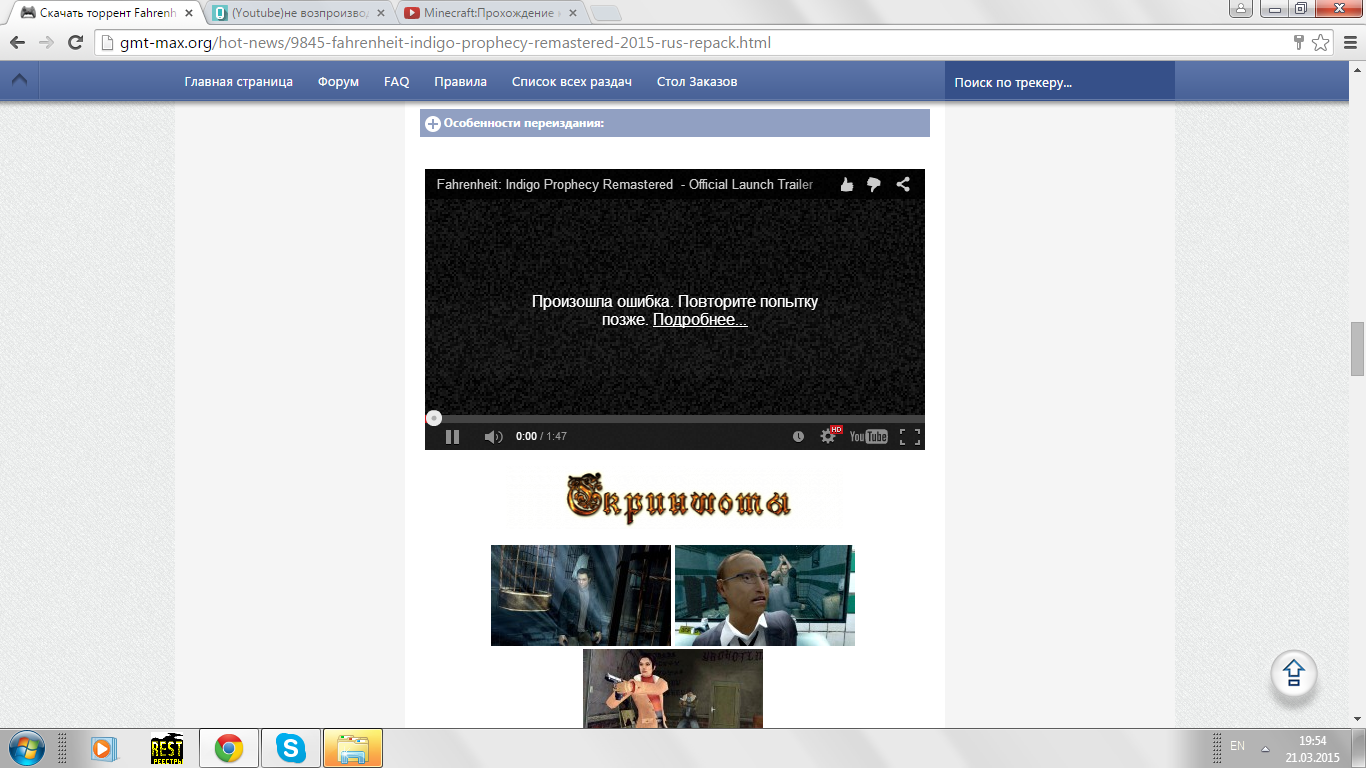Toggle pause on the video player
Image resolution: width=1366 pixels, height=768 pixels.
point(452,436)
